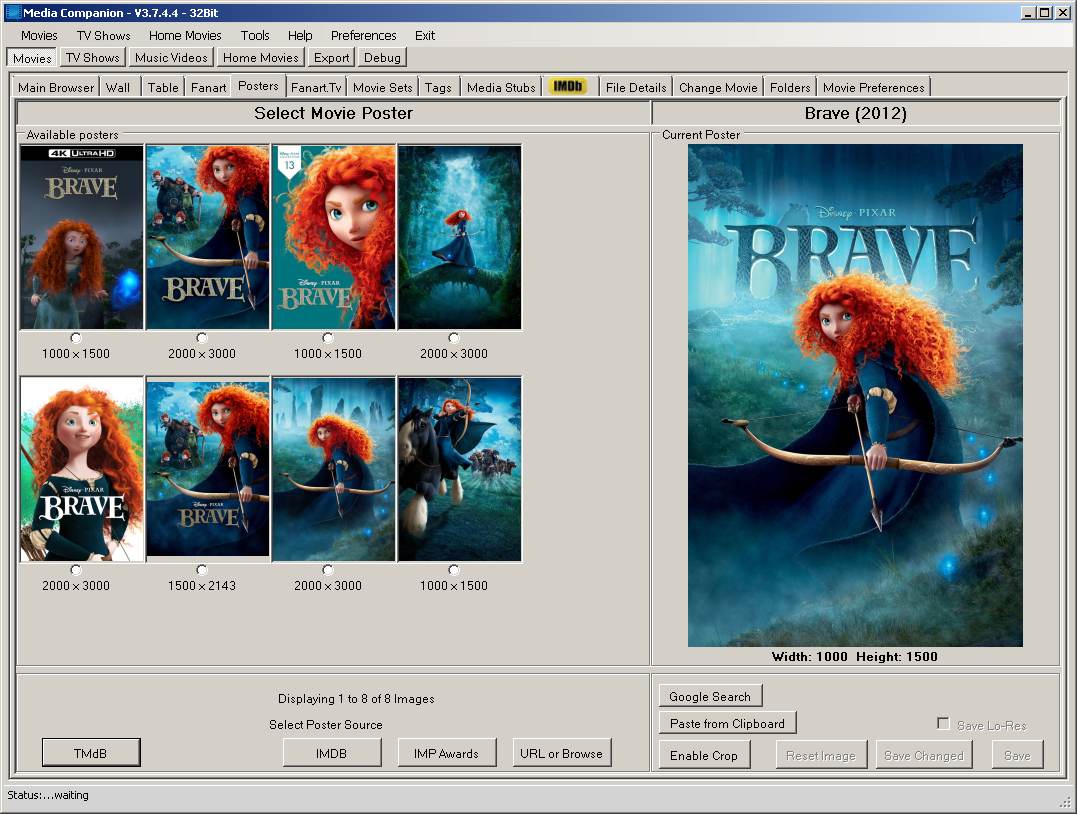
Task: Open the Fanart.Tv tab
Action: click(x=316, y=87)
